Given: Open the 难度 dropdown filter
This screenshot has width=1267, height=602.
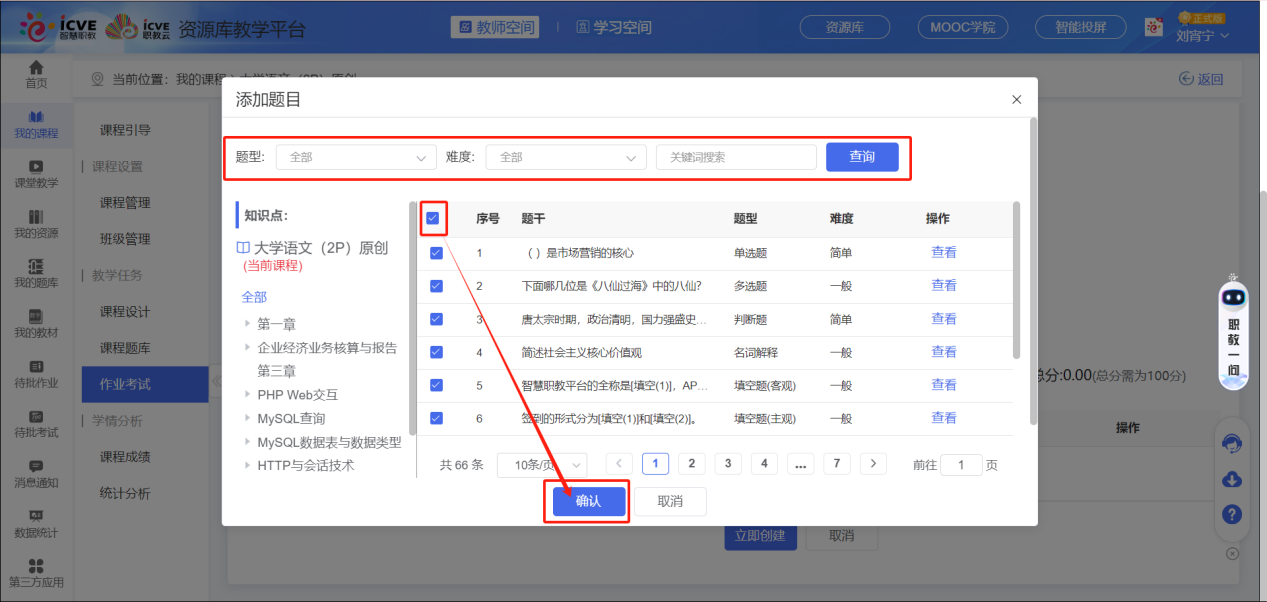Looking at the screenshot, I should coord(566,157).
